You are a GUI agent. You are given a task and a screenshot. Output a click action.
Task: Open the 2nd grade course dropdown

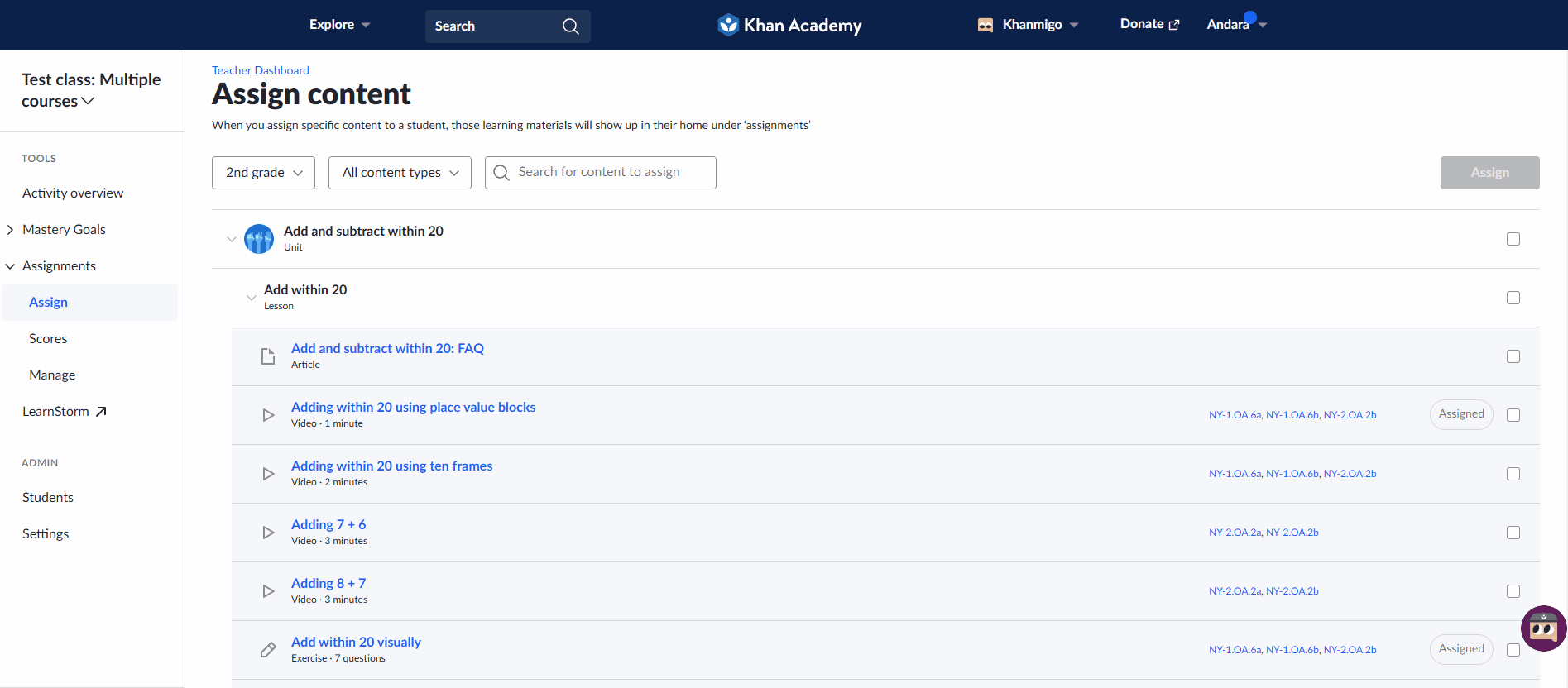click(x=263, y=173)
